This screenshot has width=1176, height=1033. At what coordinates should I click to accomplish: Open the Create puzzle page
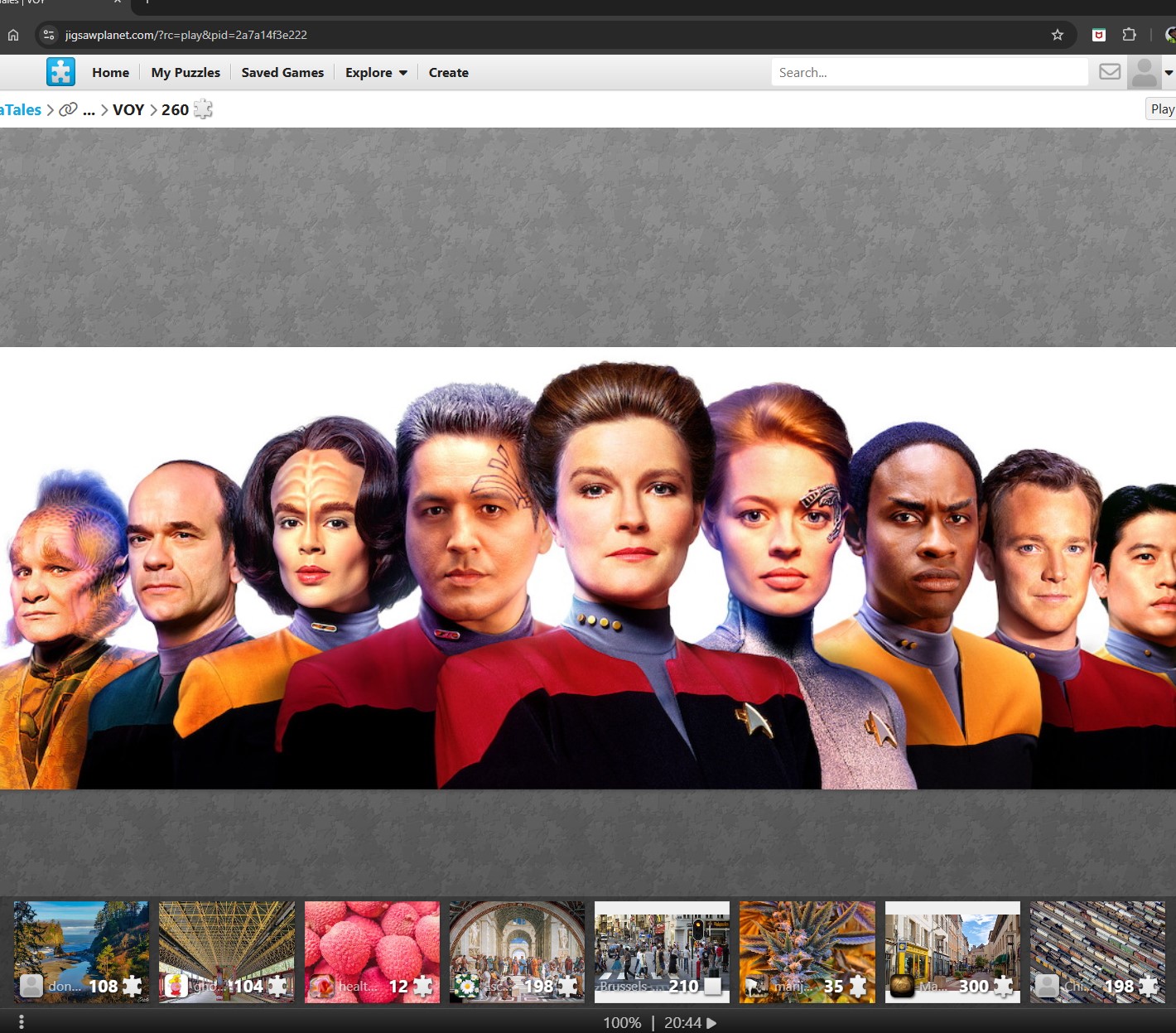tap(449, 73)
